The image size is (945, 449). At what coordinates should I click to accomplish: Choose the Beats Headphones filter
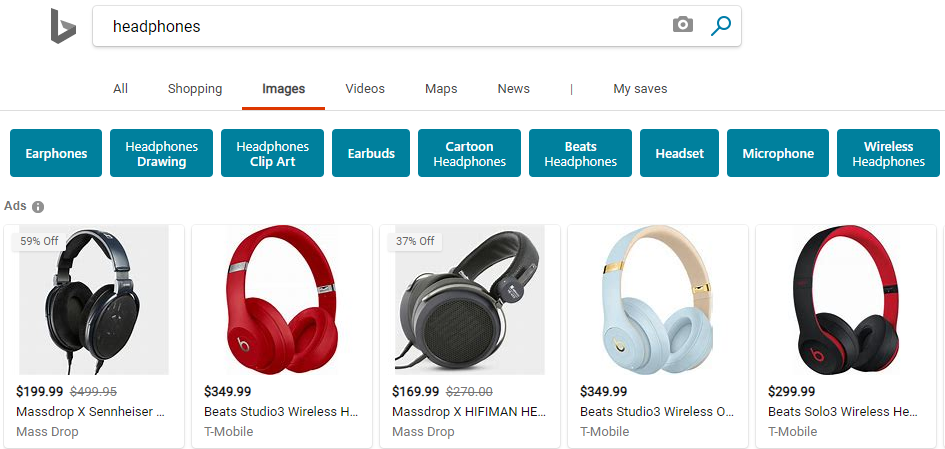pos(580,153)
